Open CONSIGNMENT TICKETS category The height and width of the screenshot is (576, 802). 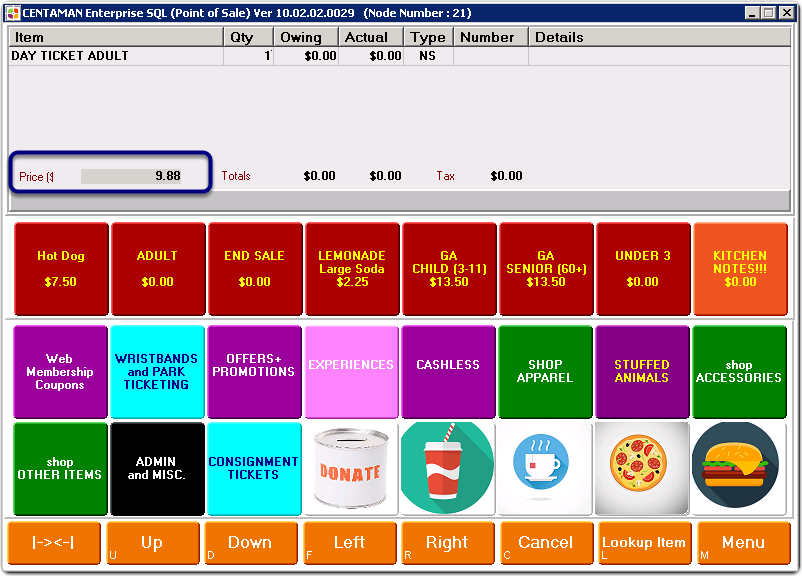point(254,469)
